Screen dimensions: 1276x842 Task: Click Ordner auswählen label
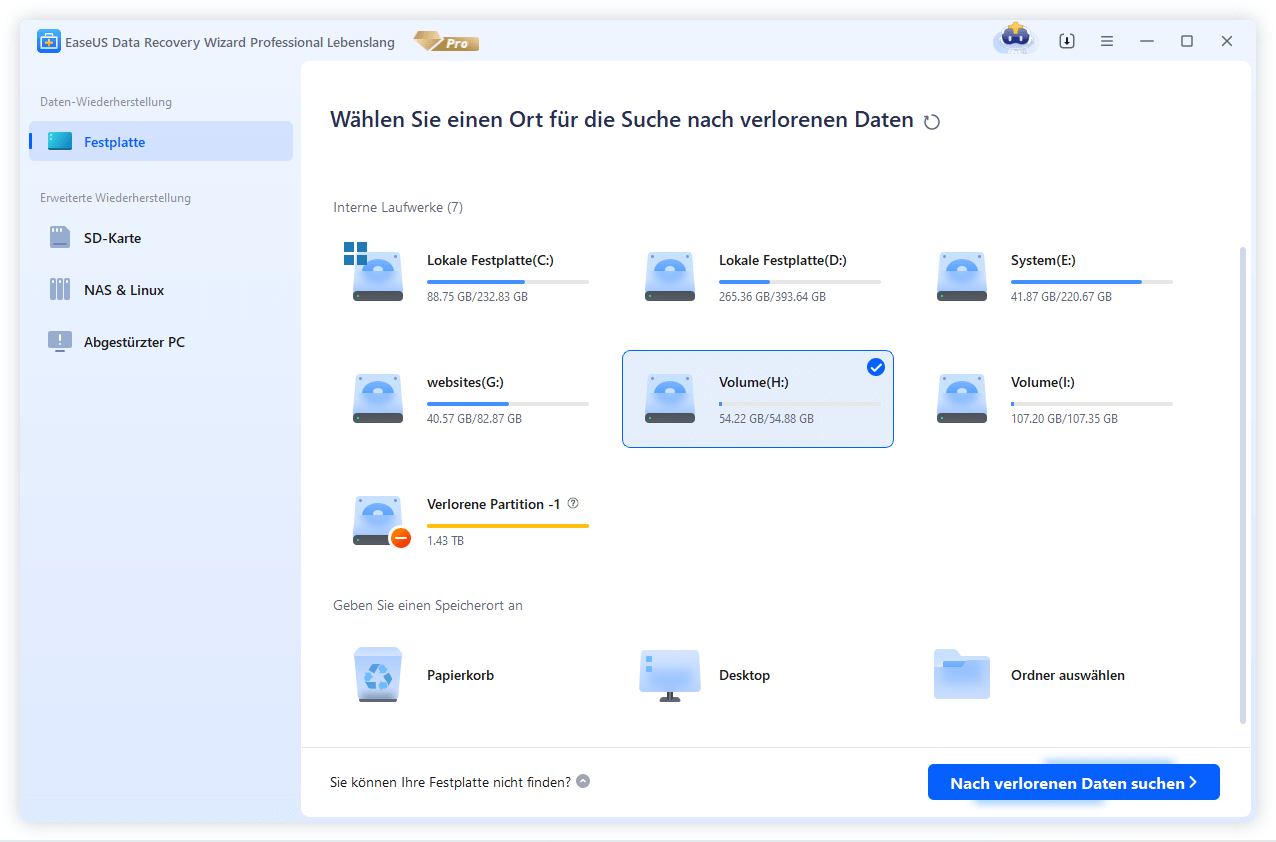pyautogui.click(x=1068, y=675)
